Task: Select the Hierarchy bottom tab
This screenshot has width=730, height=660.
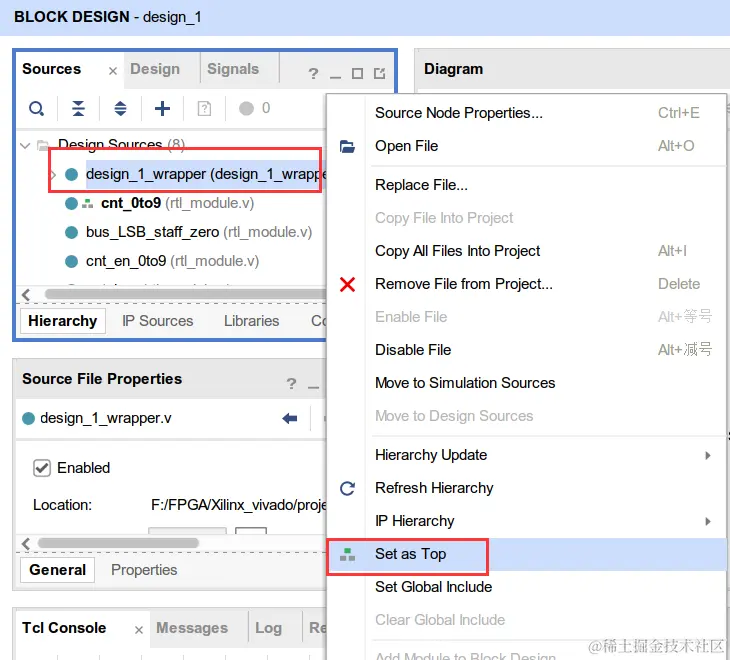Action: pyautogui.click(x=62, y=321)
